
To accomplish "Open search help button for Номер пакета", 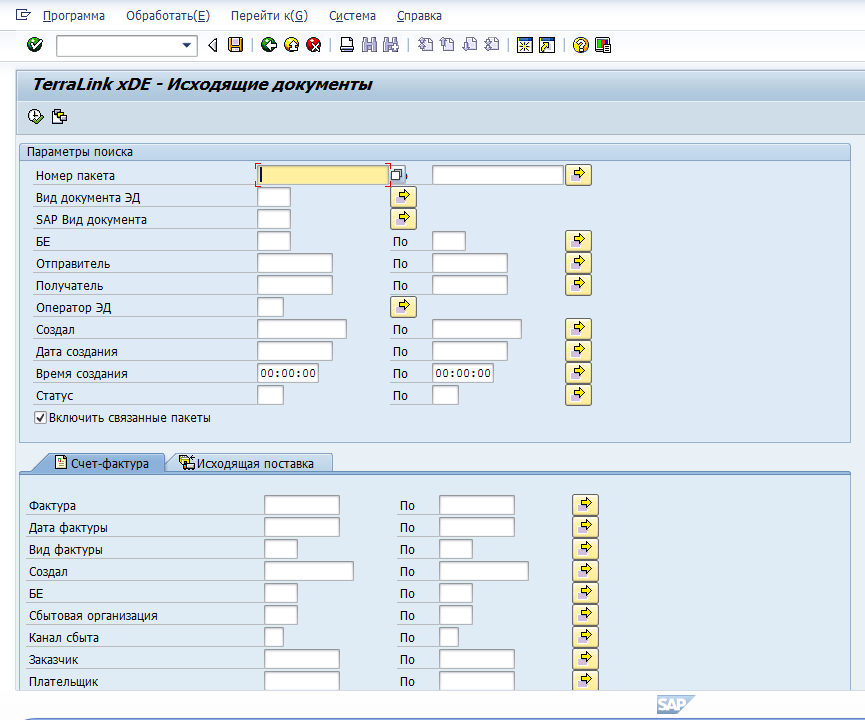I will tap(397, 175).
